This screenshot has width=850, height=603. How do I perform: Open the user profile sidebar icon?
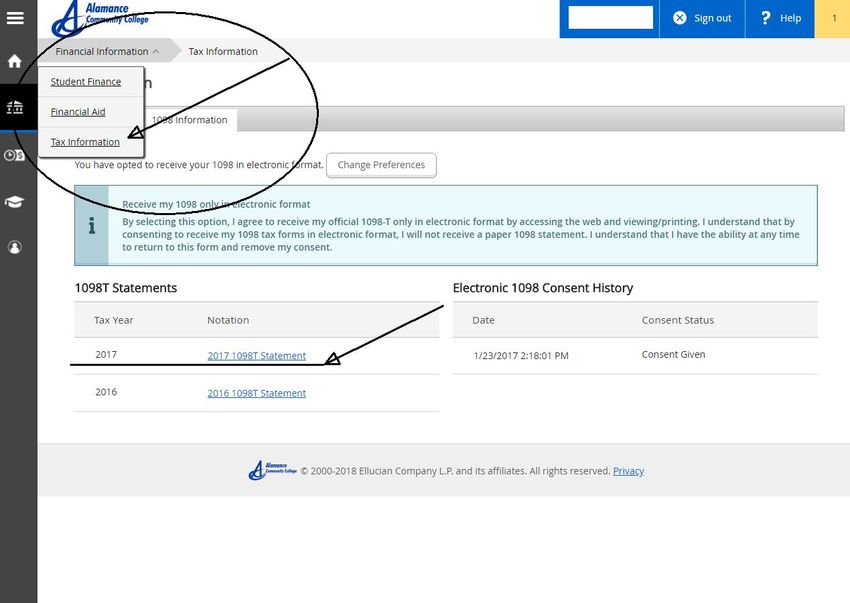15,247
